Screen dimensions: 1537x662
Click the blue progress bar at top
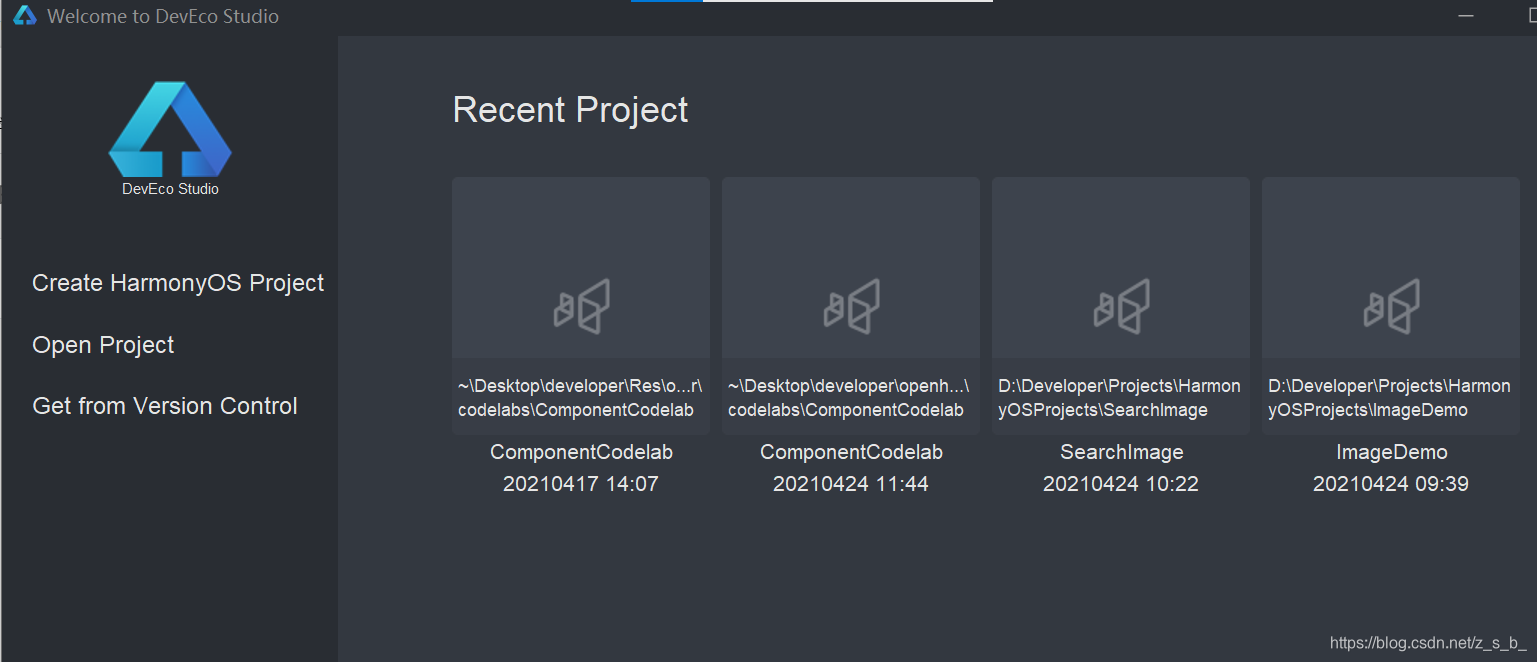click(x=663, y=3)
